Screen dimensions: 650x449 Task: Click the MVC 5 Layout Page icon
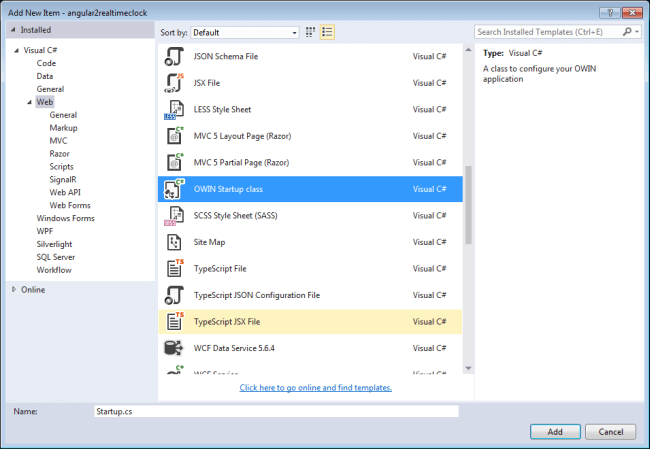(174, 136)
